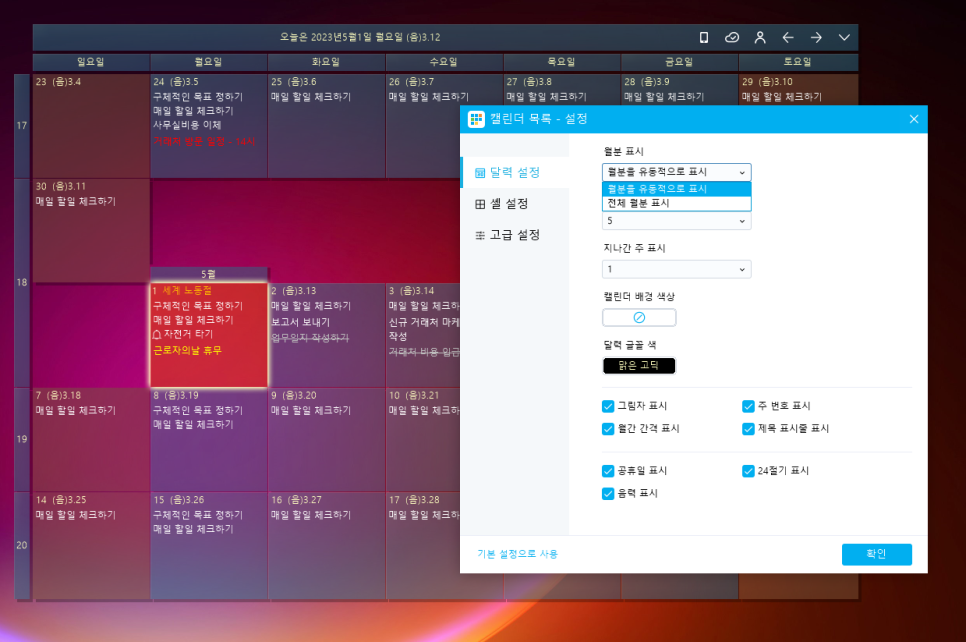966x642 pixels.
Task: Toggle 그림자 표시 checkbox
Action: [x=608, y=406]
